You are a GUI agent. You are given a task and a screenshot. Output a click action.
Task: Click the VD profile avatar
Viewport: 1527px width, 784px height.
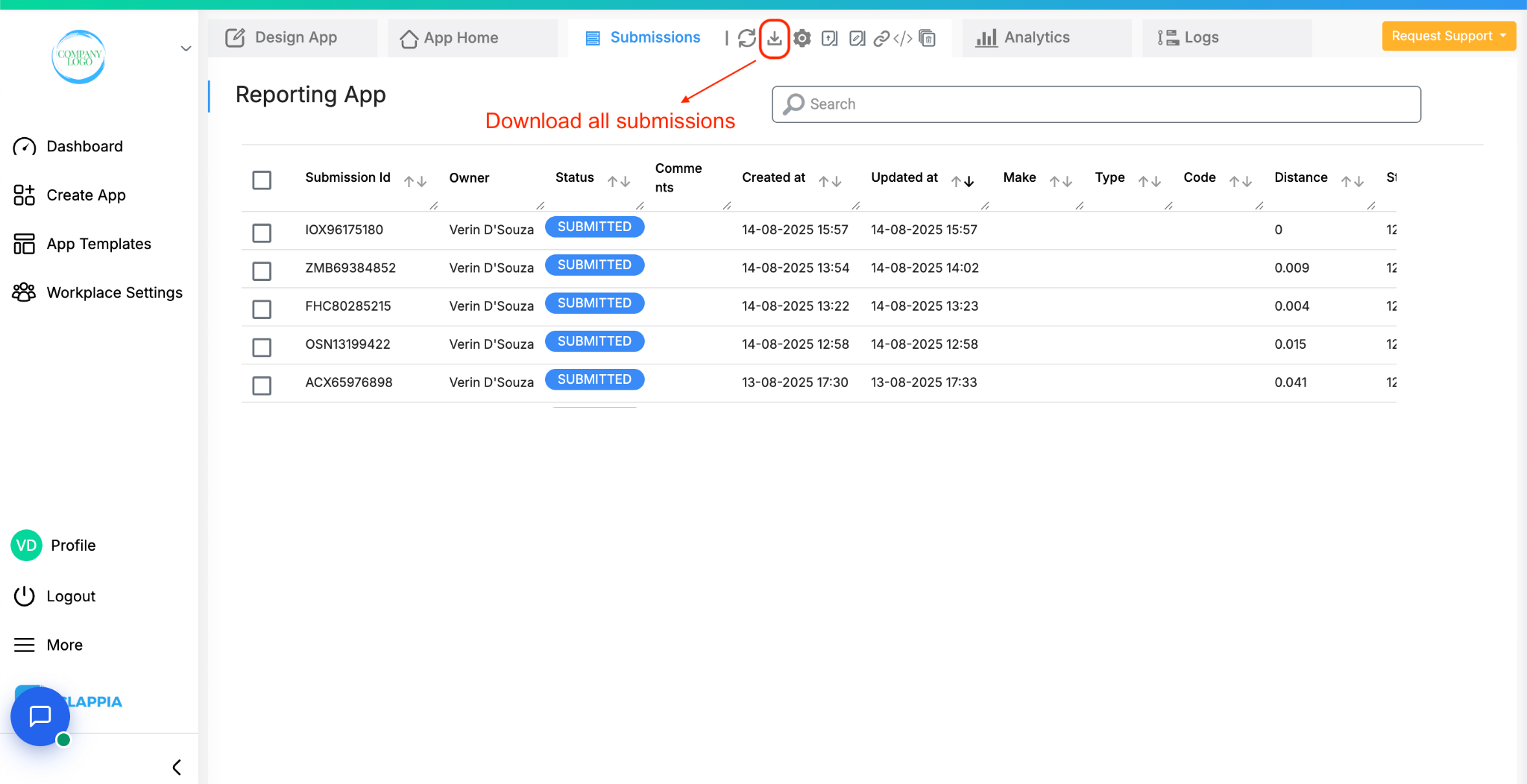(x=26, y=546)
